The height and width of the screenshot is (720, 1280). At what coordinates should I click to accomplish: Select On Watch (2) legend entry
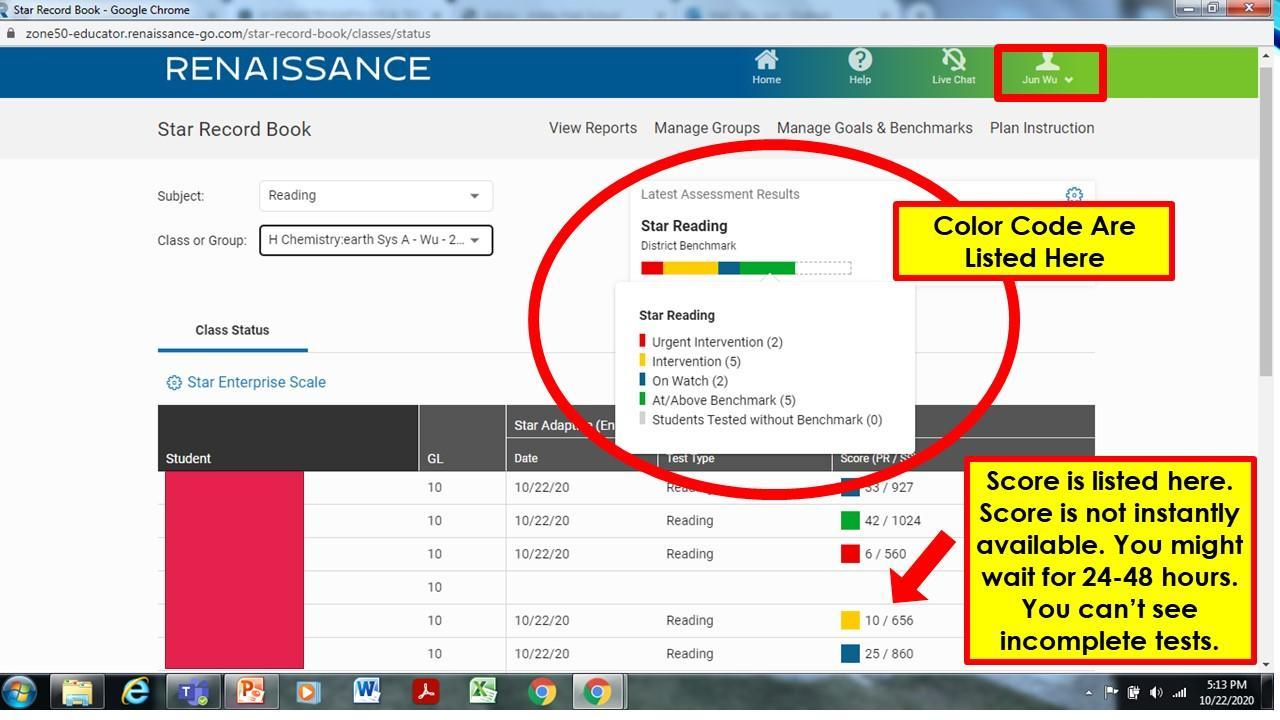(x=684, y=381)
